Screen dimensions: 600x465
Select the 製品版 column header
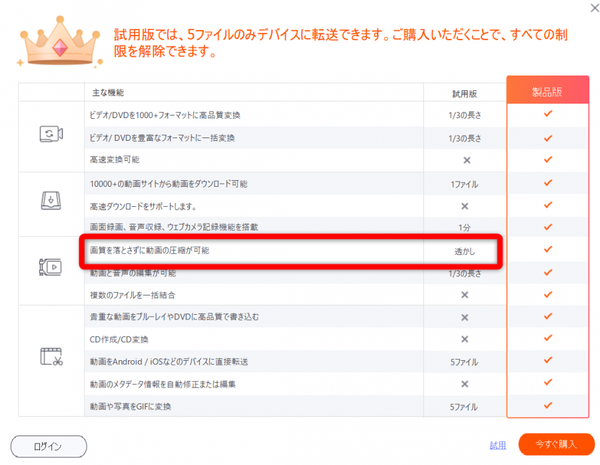pyautogui.click(x=548, y=92)
